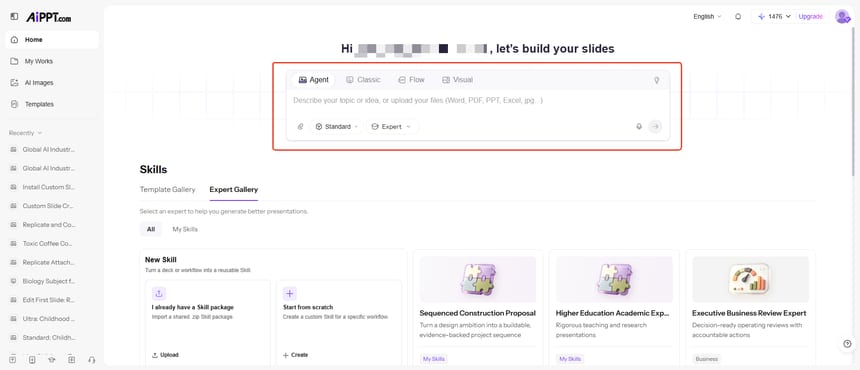Open 'Replicate Attach...' recent item
This screenshot has height=370, width=860.
pos(48,263)
